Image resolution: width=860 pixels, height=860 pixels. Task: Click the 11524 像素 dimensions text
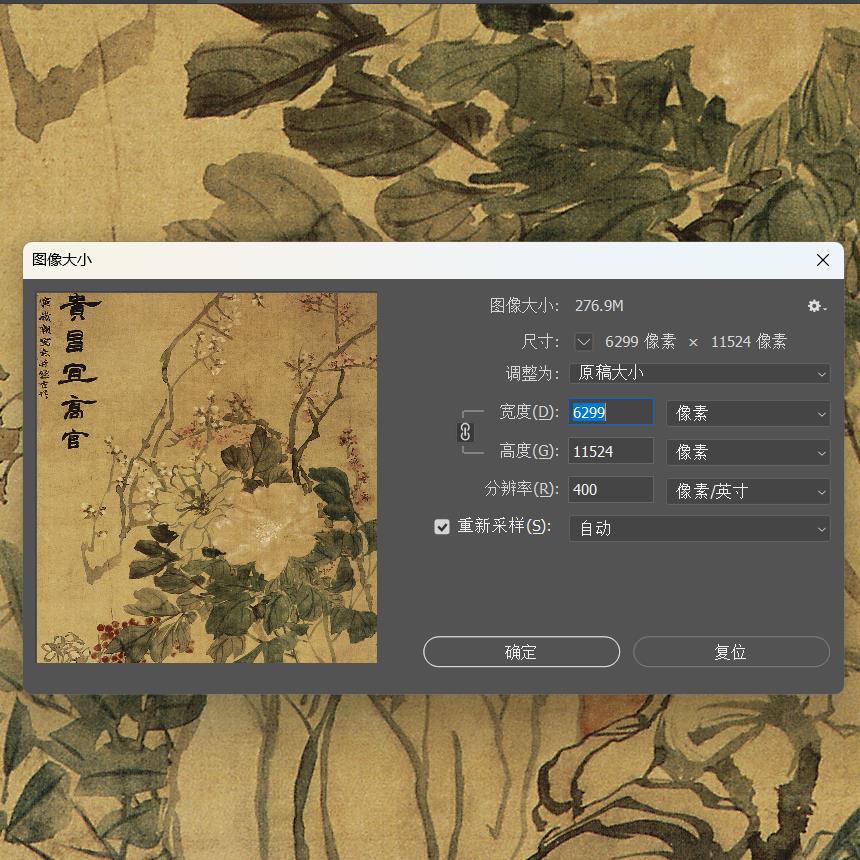point(749,342)
